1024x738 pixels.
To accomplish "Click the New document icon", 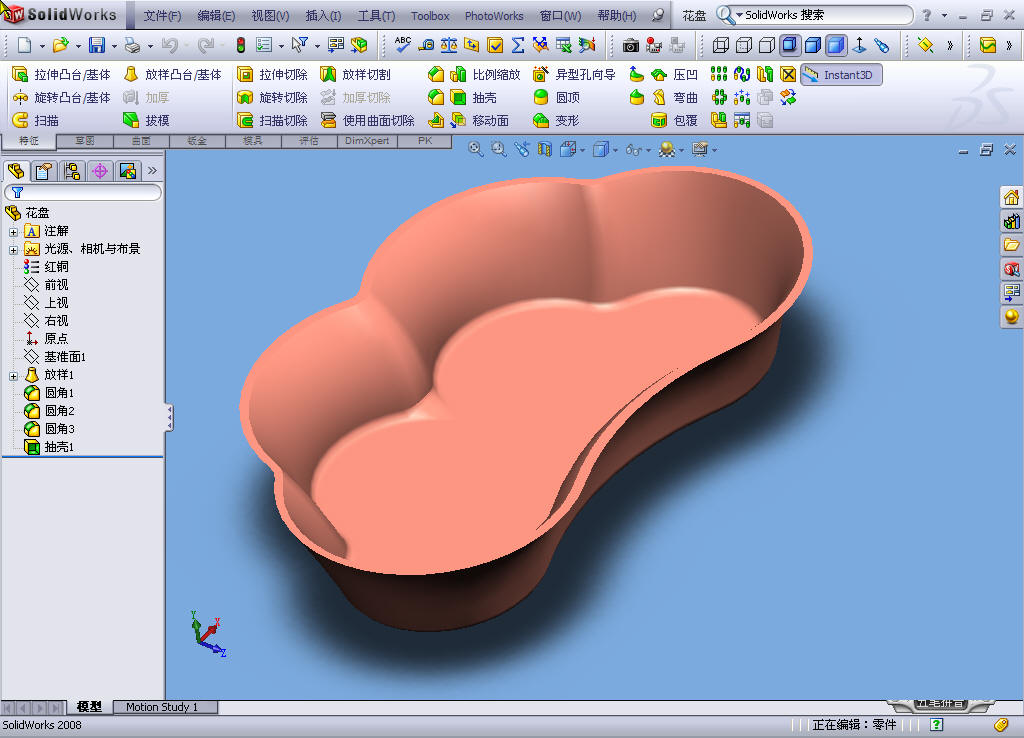I will (x=24, y=45).
